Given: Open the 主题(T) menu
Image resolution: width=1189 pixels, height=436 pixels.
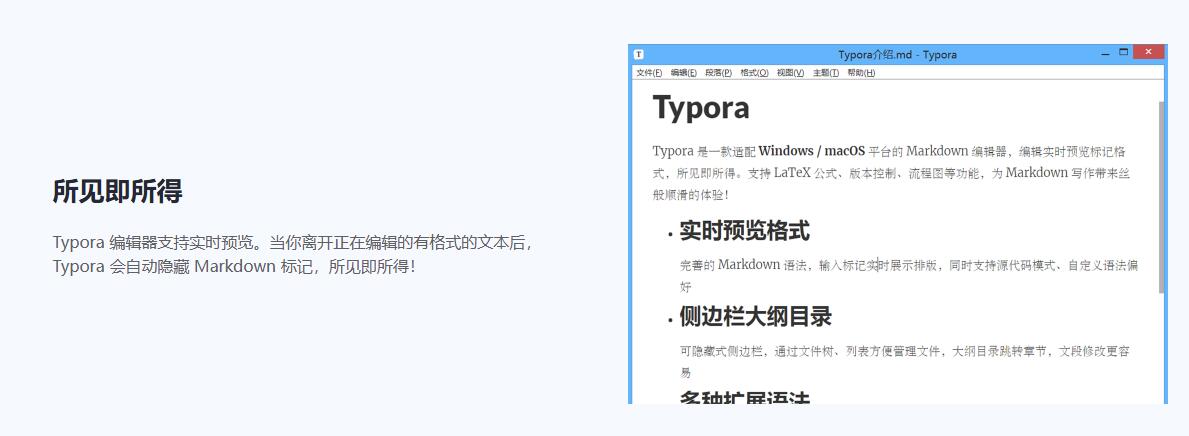Looking at the screenshot, I should 826,73.
